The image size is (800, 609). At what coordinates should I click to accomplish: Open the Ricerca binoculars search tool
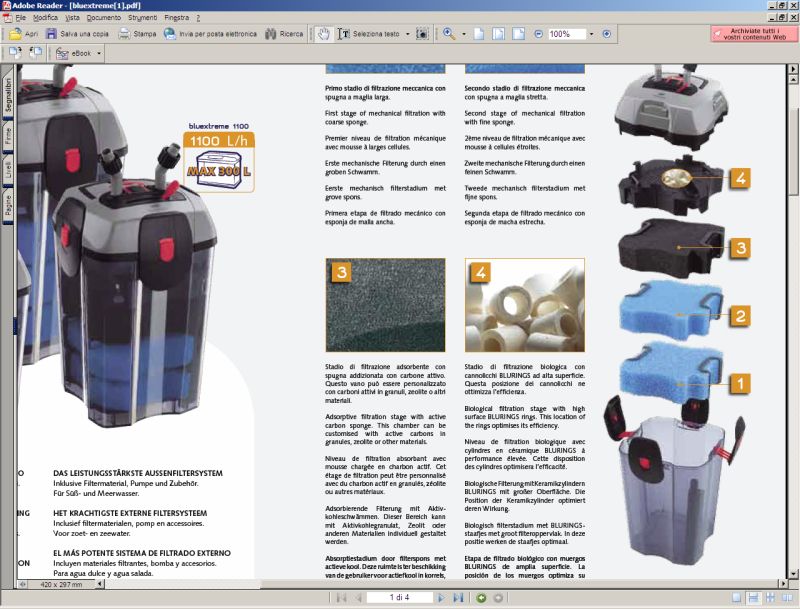click(284, 34)
